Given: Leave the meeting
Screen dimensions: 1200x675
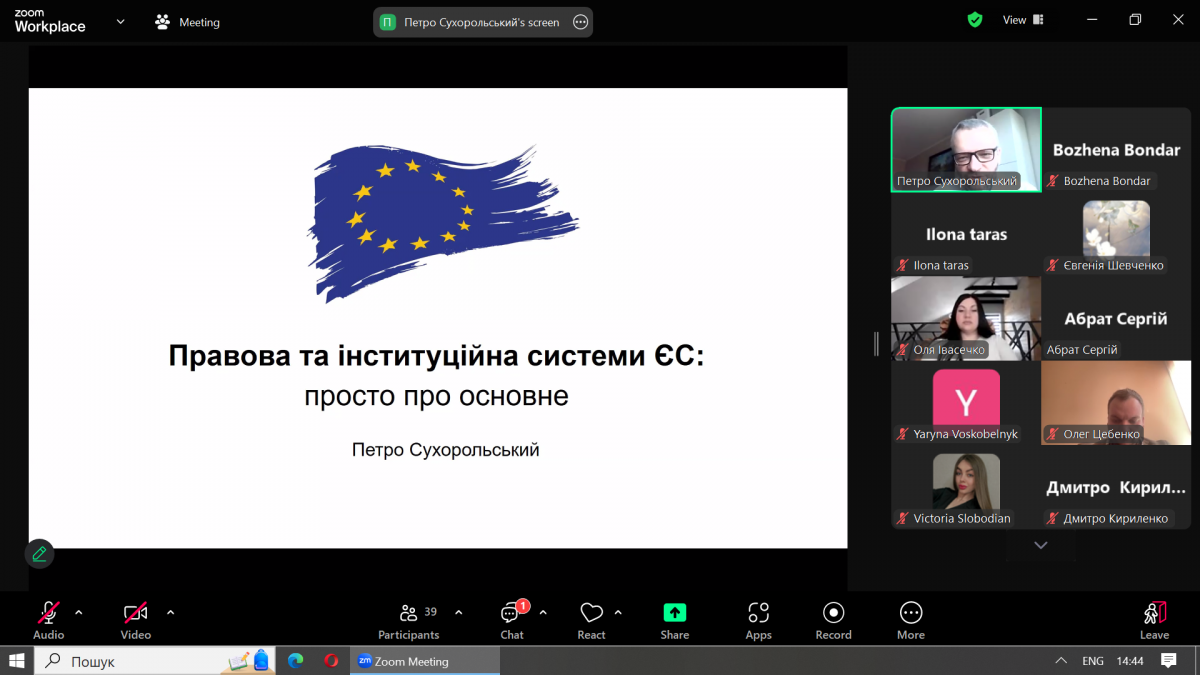Looking at the screenshot, I should [1154, 619].
